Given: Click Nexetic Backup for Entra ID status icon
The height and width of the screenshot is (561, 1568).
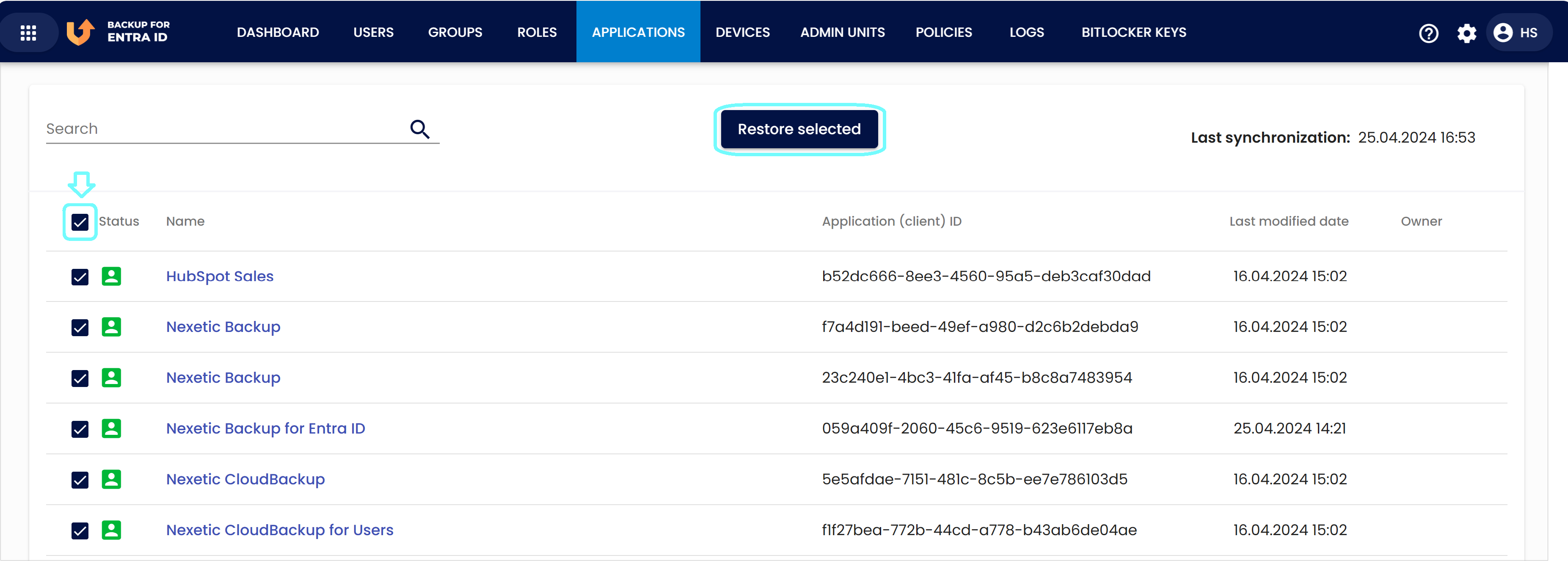Looking at the screenshot, I should (x=111, y=428).
